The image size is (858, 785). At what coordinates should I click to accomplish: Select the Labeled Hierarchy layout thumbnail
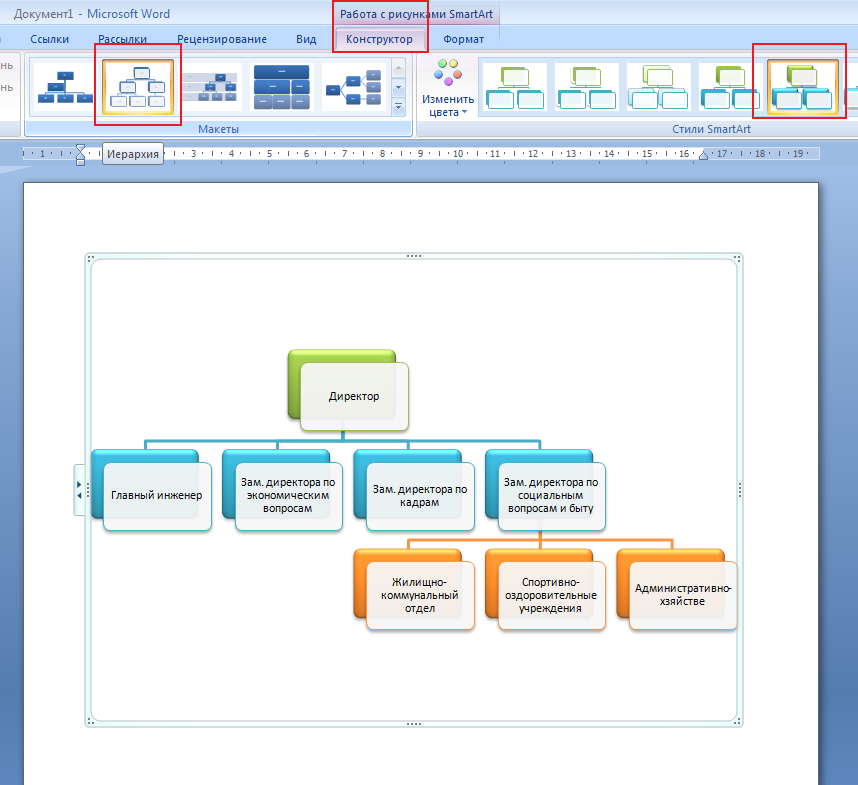(211, 87)
